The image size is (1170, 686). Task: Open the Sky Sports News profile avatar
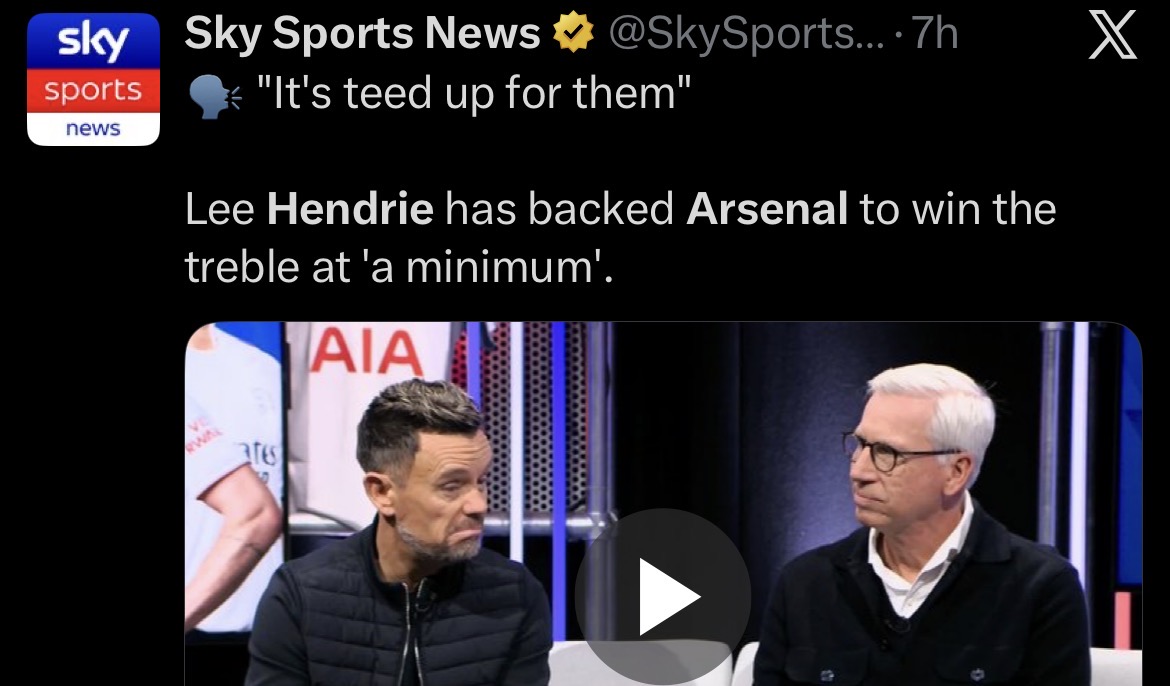tap(93, 79)
